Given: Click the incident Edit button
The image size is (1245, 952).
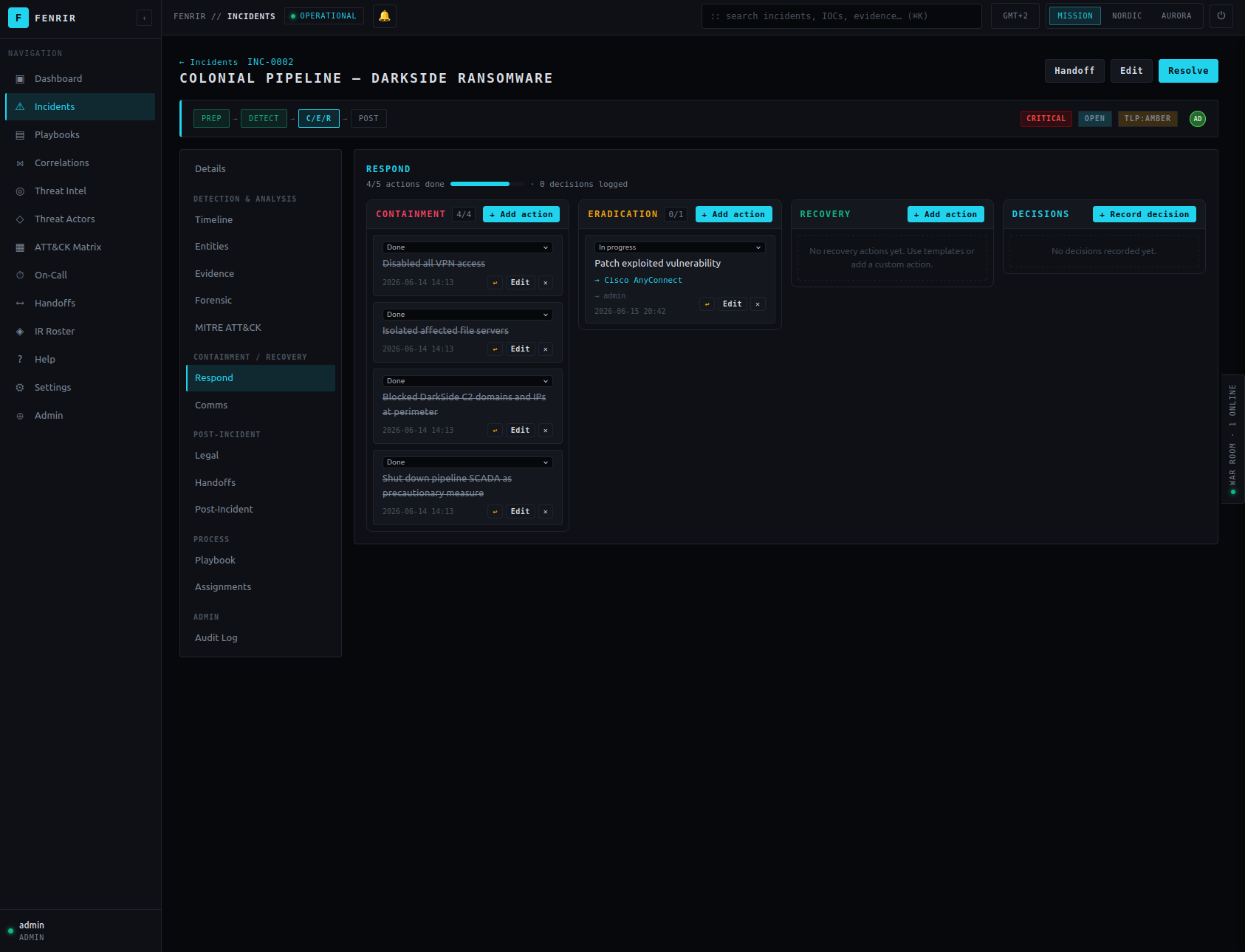Looking at the screenshot, I should point(1131,71).
